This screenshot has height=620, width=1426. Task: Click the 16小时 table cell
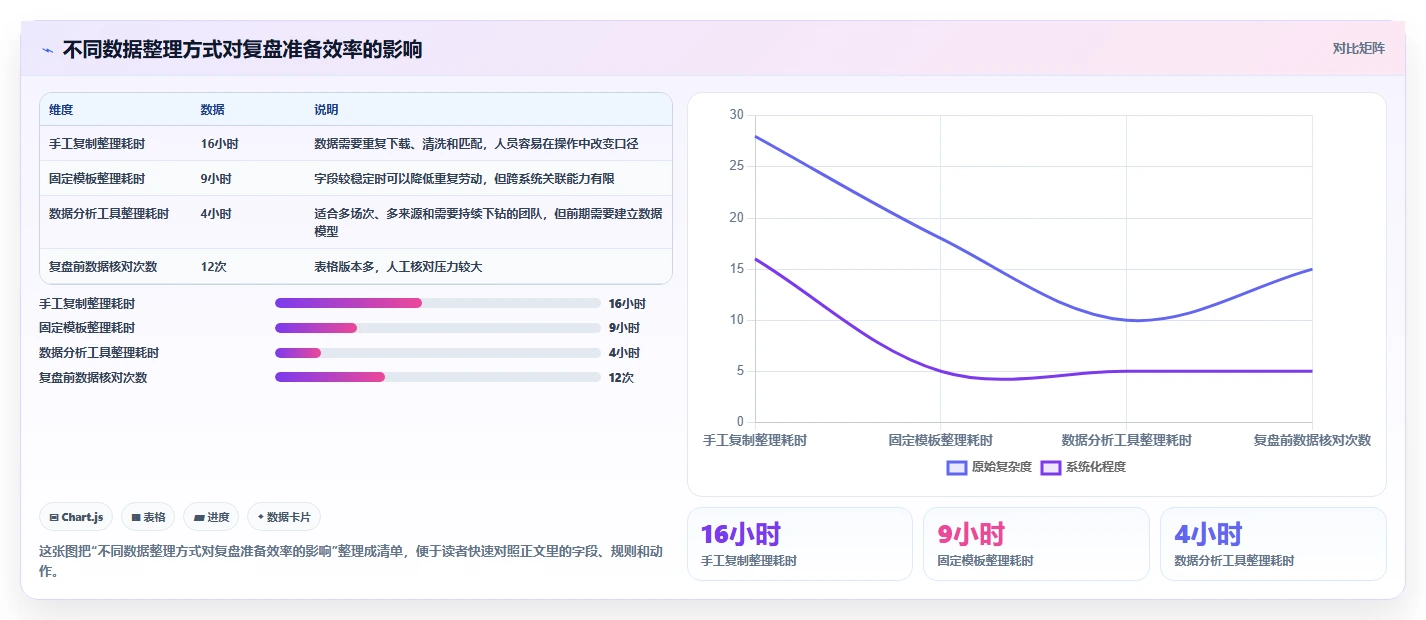pos(220,144)
